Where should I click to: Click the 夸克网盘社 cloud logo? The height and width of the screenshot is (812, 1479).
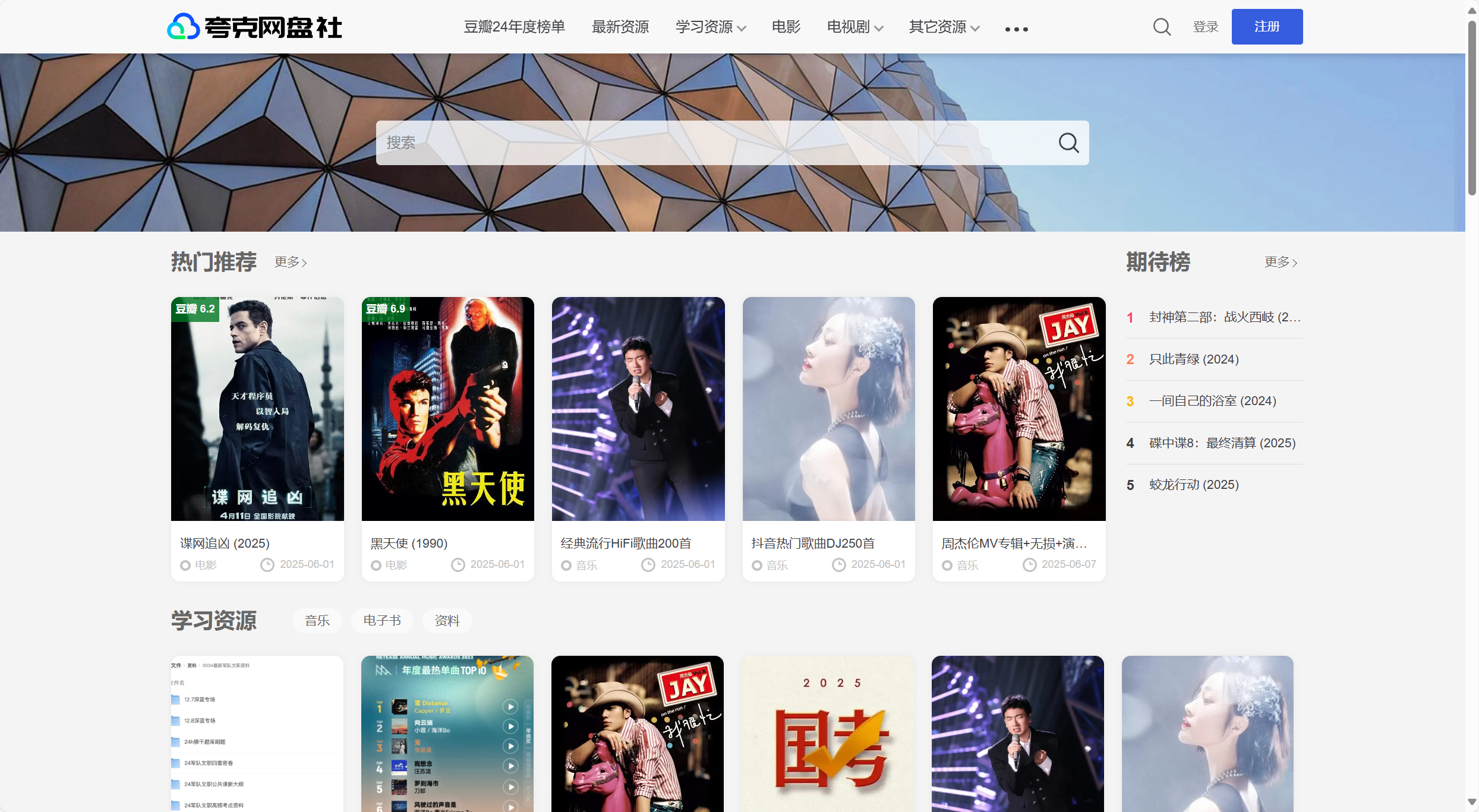(254, 27)
